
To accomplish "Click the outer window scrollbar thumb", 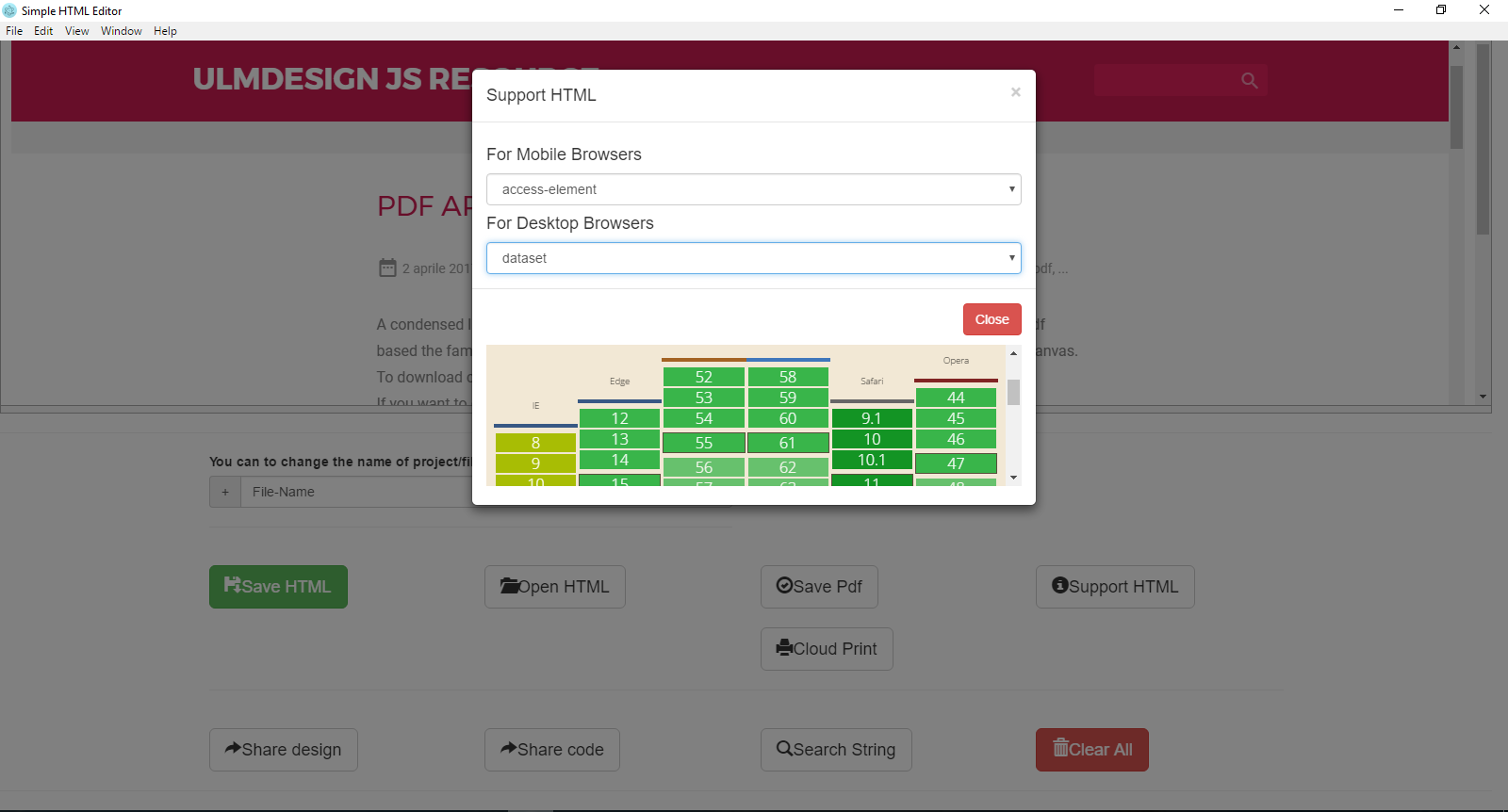I will tap(1483, 139).
